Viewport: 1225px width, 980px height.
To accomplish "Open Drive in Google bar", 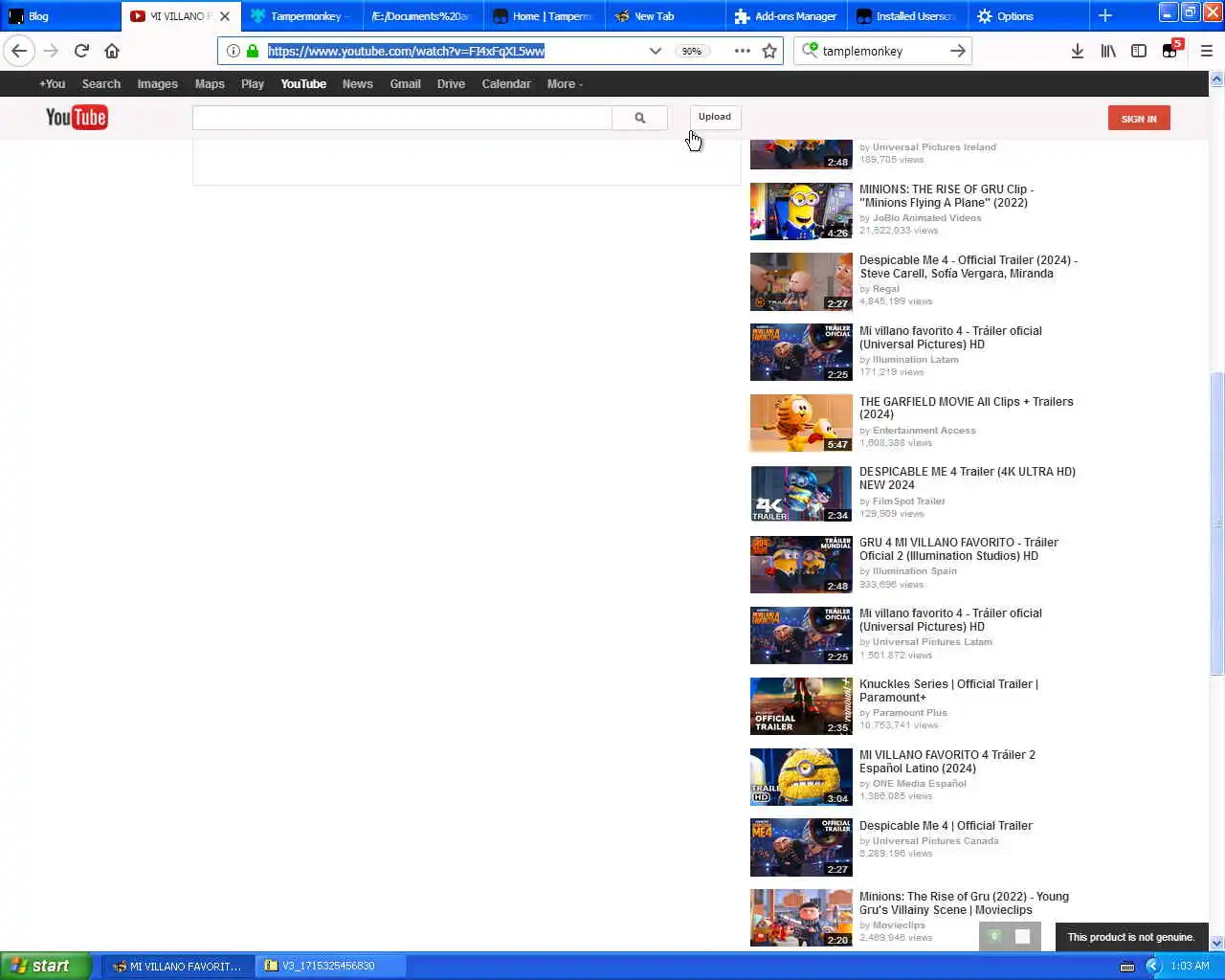I will click(x=451, y=84).
